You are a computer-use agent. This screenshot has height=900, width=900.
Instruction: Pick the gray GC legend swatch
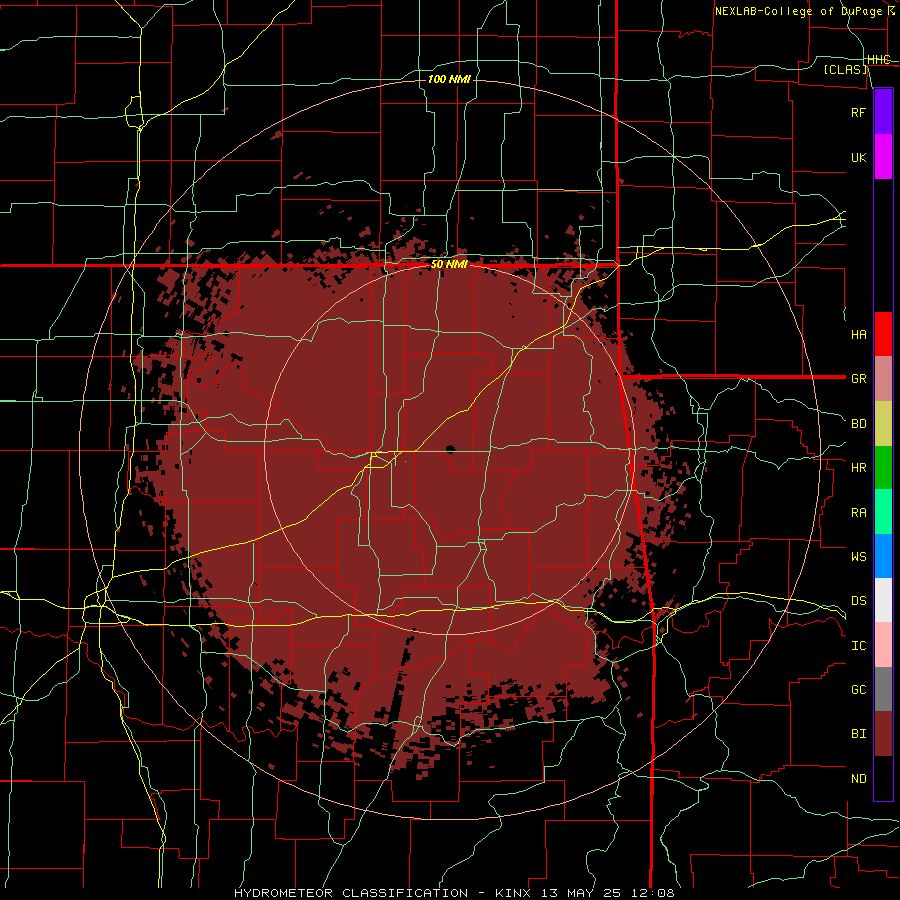click(x=883, y=689)
